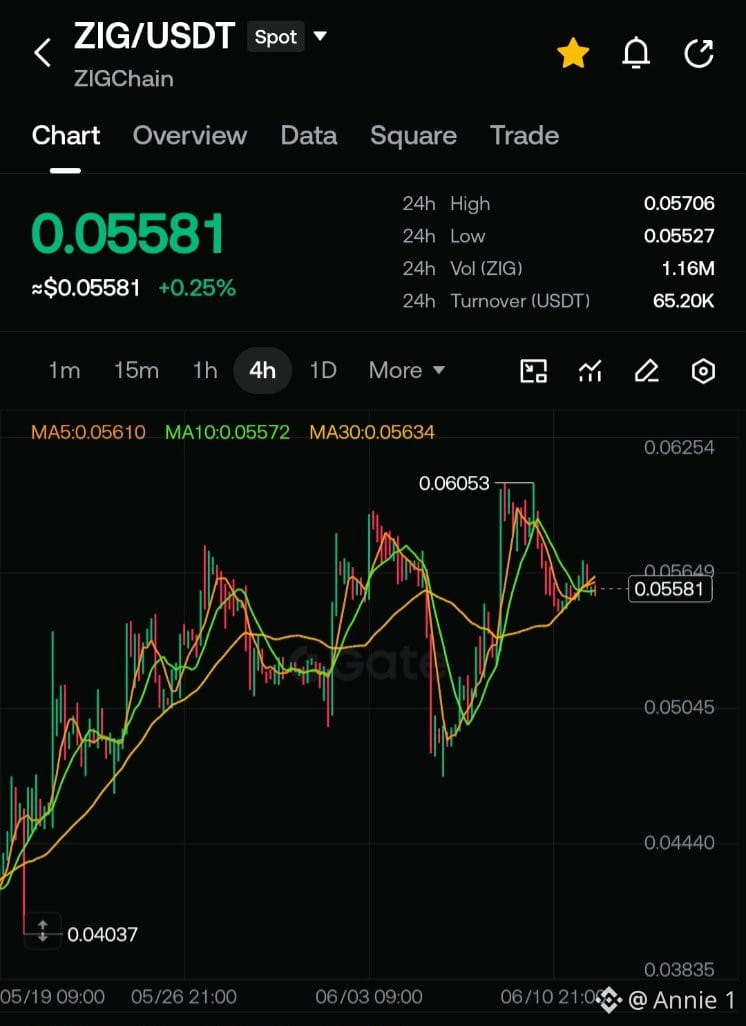Tap the 24h High value 0.05706
The image size is (746, 1026).
[679, 203]
